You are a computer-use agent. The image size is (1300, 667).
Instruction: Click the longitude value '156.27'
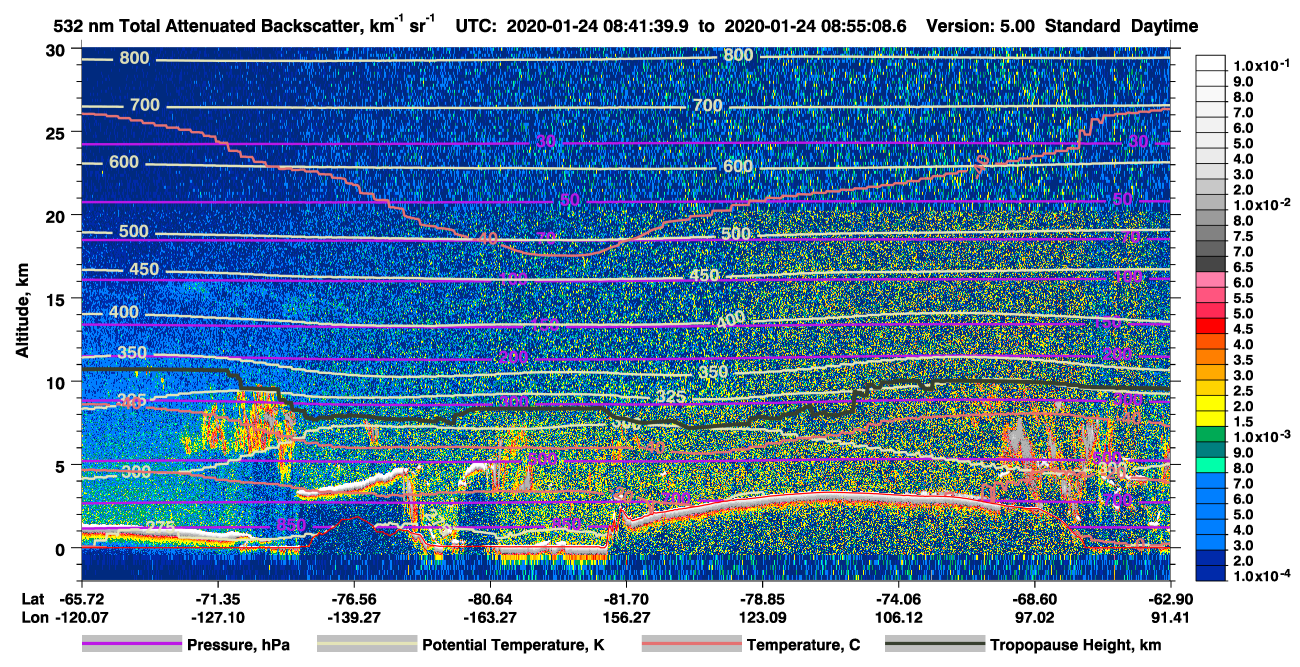[x=626, y=617]
